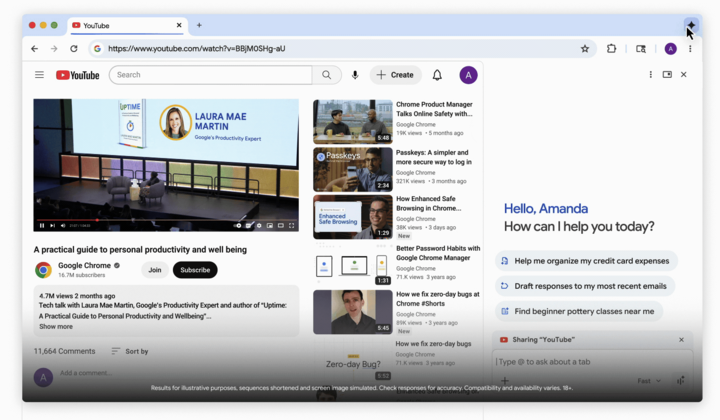Bookmark this page with the star icon
This screenshot has width=720, height=420.
point(585,48)
